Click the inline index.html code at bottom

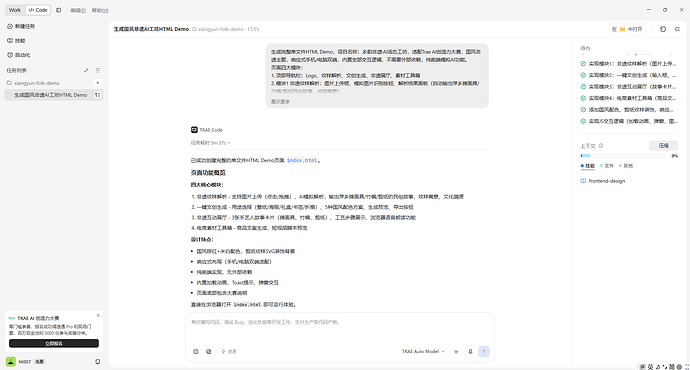coord(247,304)
